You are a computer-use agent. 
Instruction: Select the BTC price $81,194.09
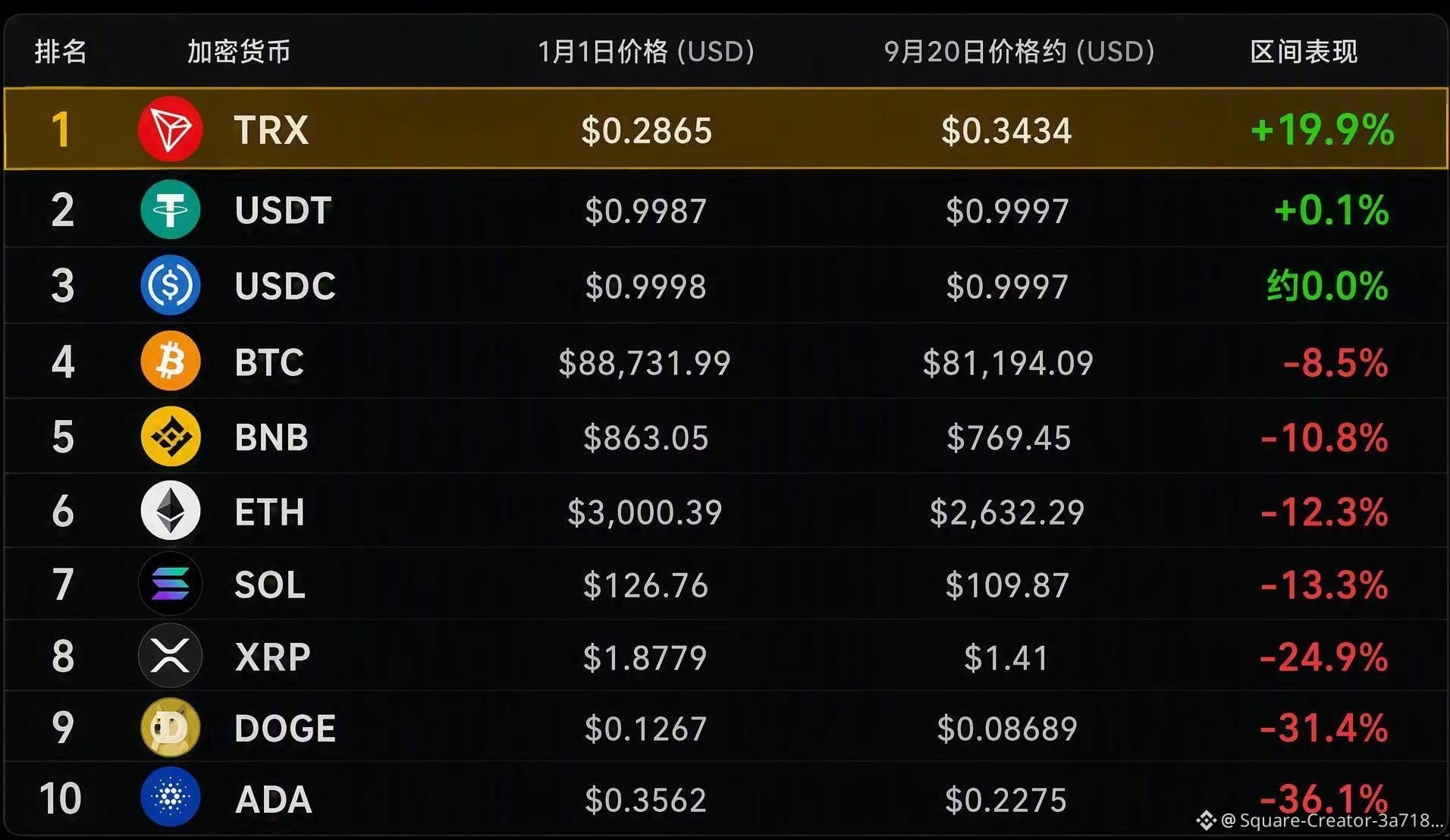pyautogui.click(x=1008, y=363)
